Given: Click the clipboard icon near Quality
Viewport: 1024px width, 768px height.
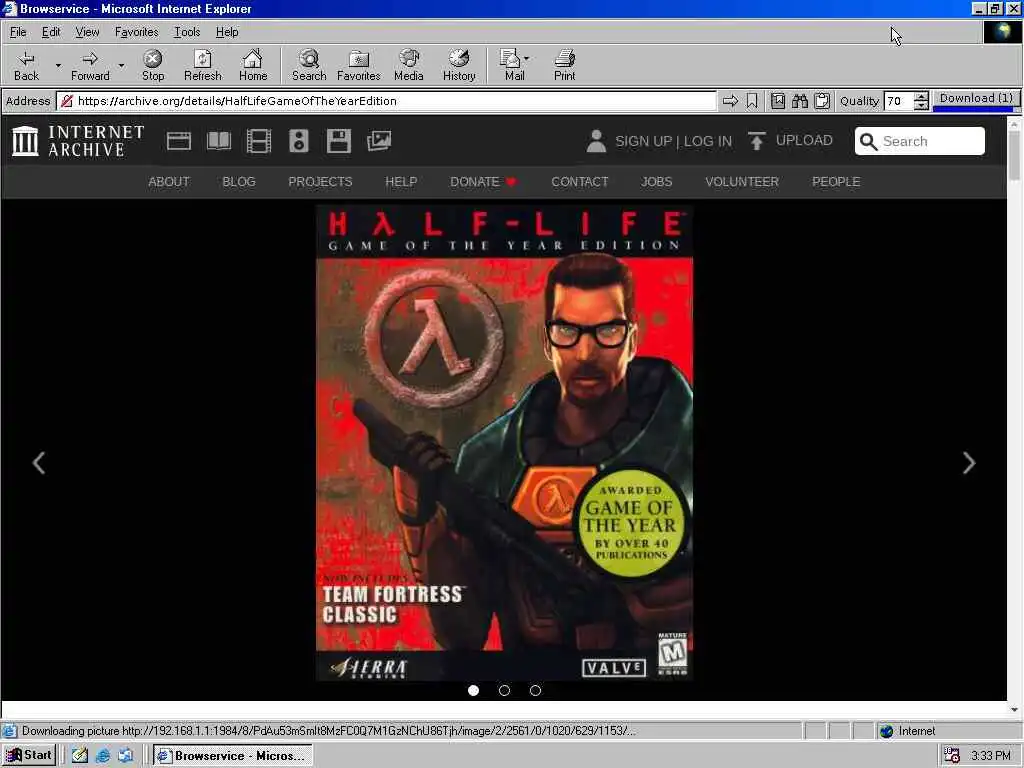Looking at the screenshot, I should 822,101.
